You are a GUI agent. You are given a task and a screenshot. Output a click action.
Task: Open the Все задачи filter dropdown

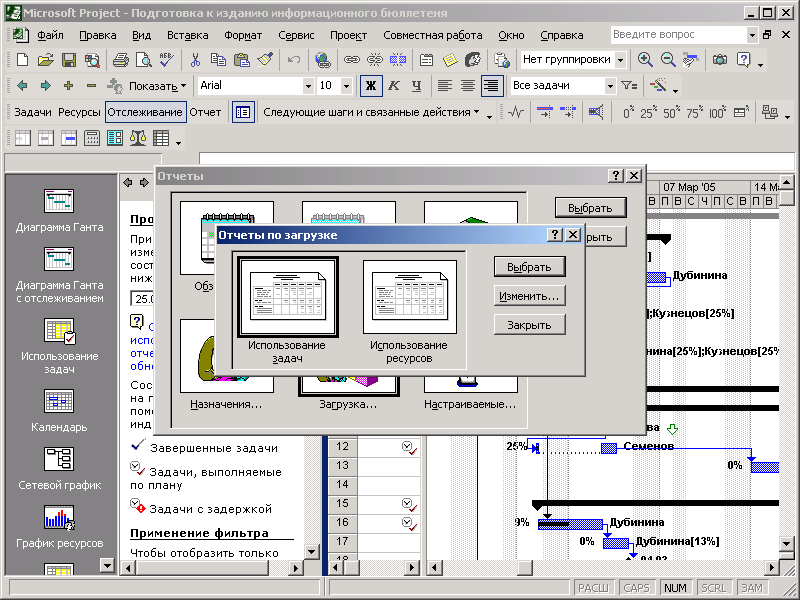tap(610, 86)
